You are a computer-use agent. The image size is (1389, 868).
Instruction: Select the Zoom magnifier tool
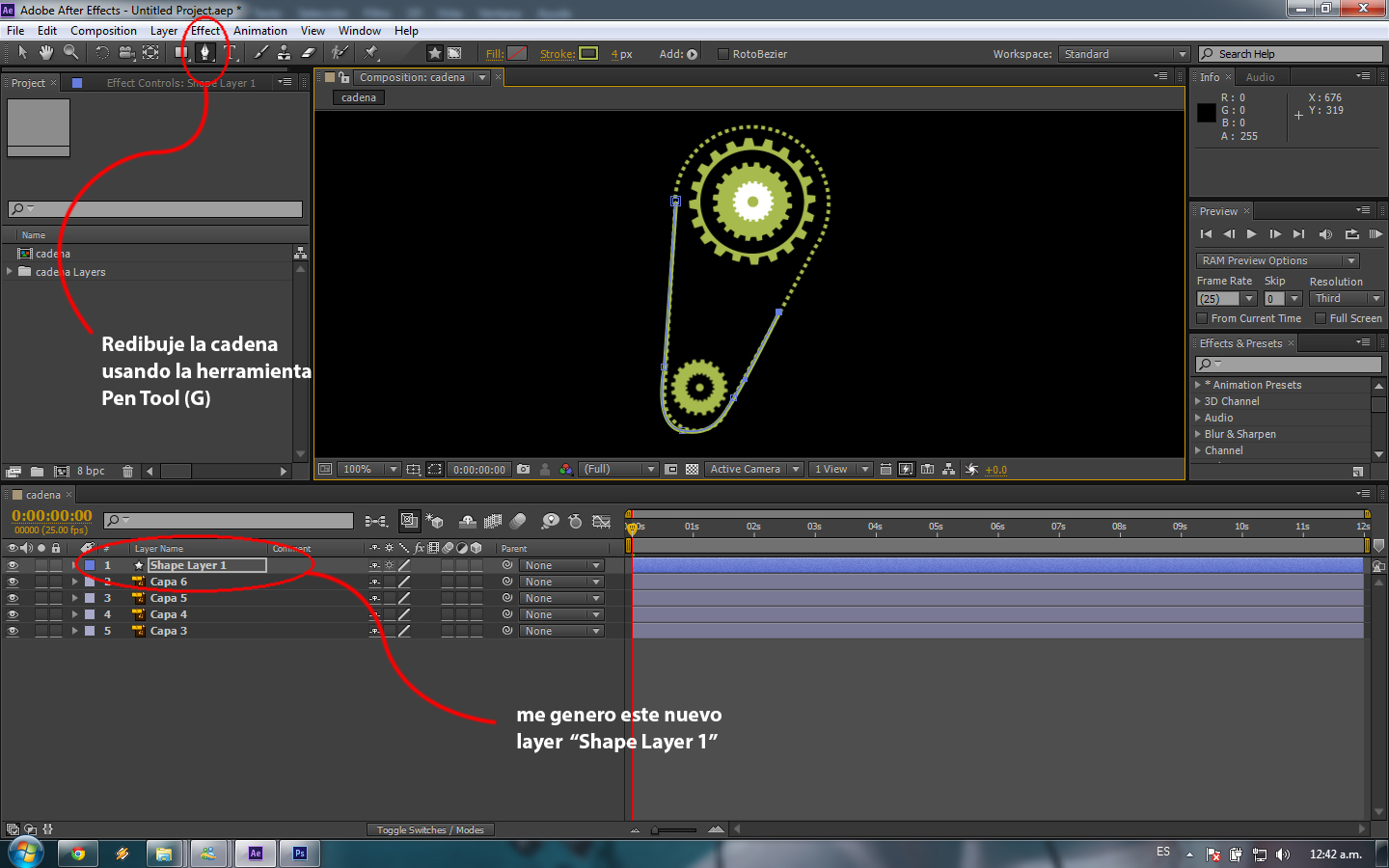[70, 52]
